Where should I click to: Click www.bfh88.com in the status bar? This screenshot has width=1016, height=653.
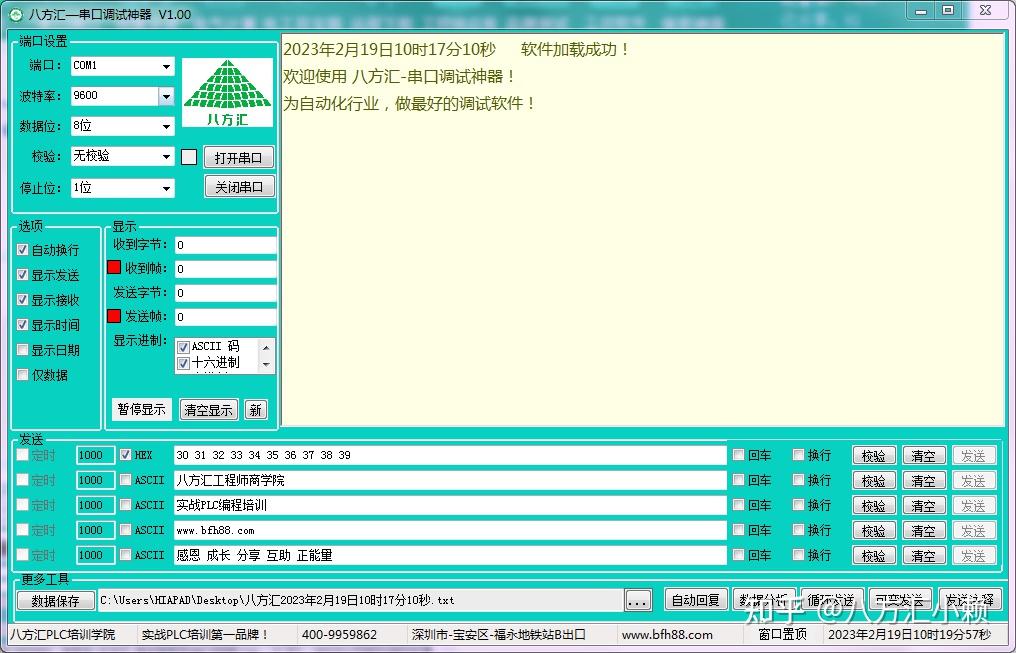tap(667, 635)
